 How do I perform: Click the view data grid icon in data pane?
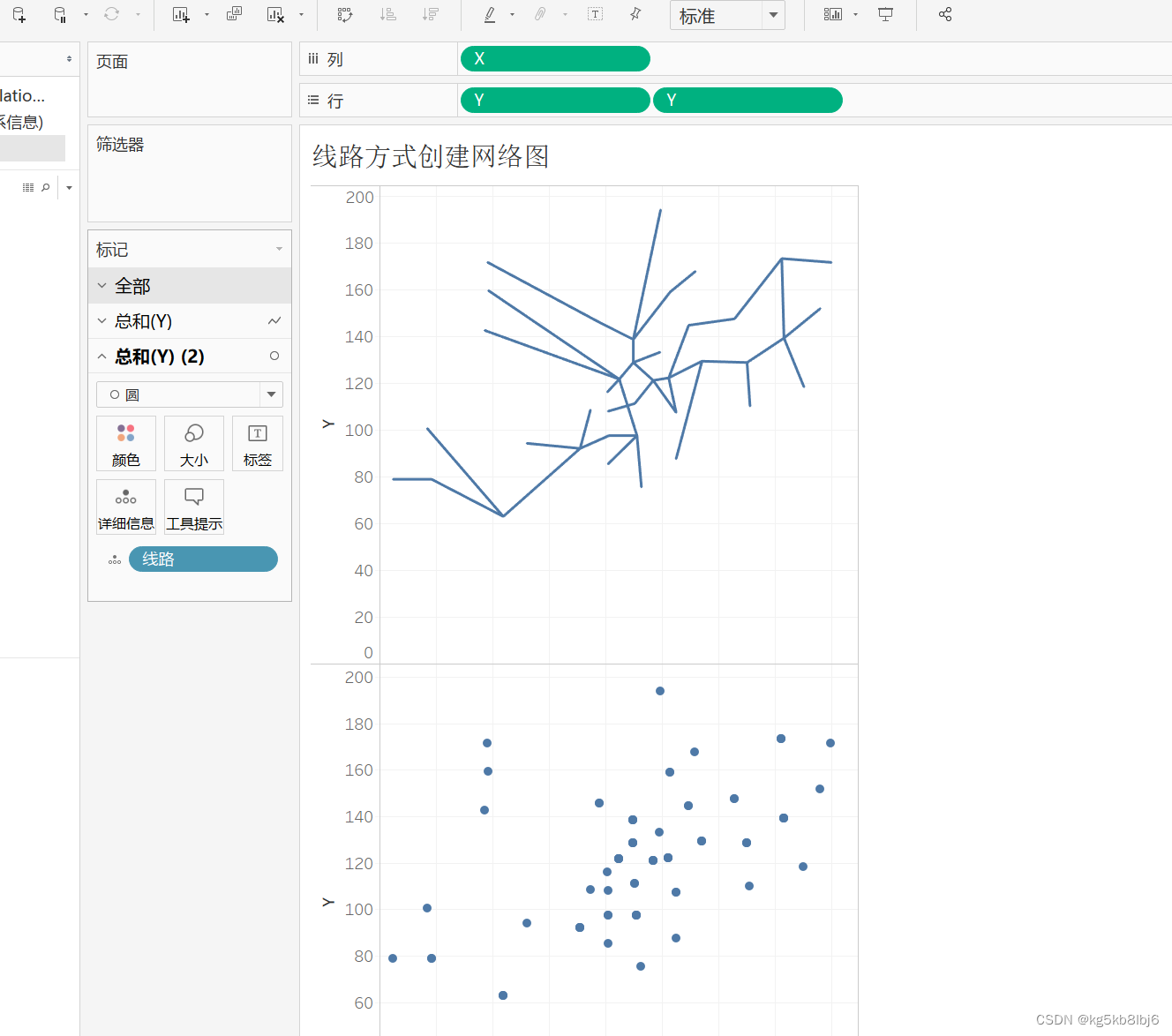pyautogui.click(x=28, y=187)
